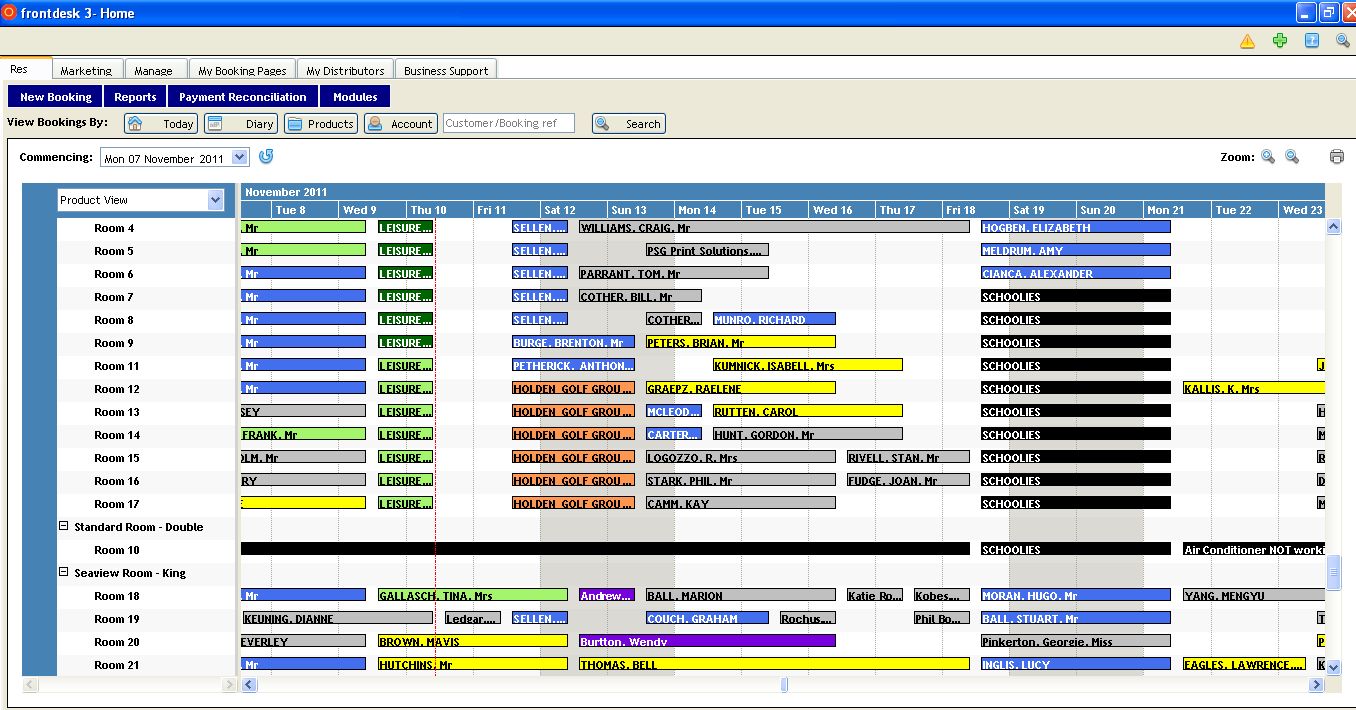Click the vertical scrollbar down arrow
The width and height of the screenshot is (1356, 710).
[x=1333, y=667]
